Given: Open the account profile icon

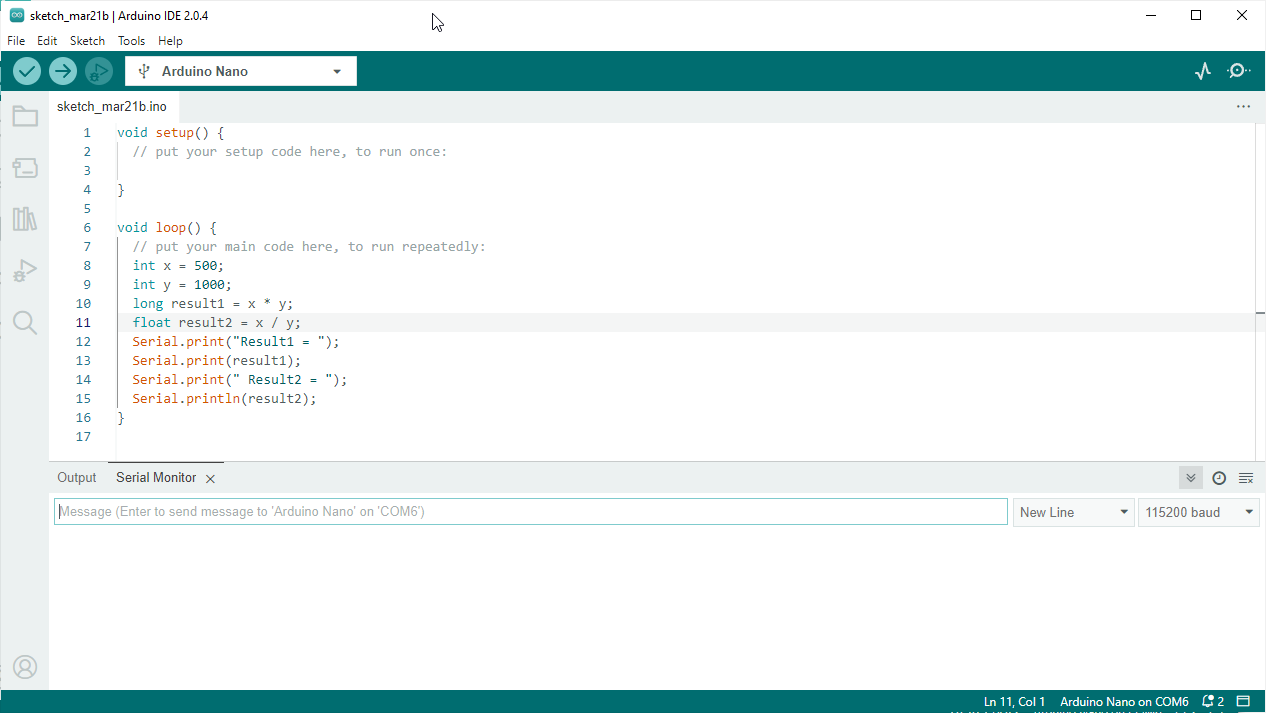Looking at the screenshot, I should coord(25,667).
